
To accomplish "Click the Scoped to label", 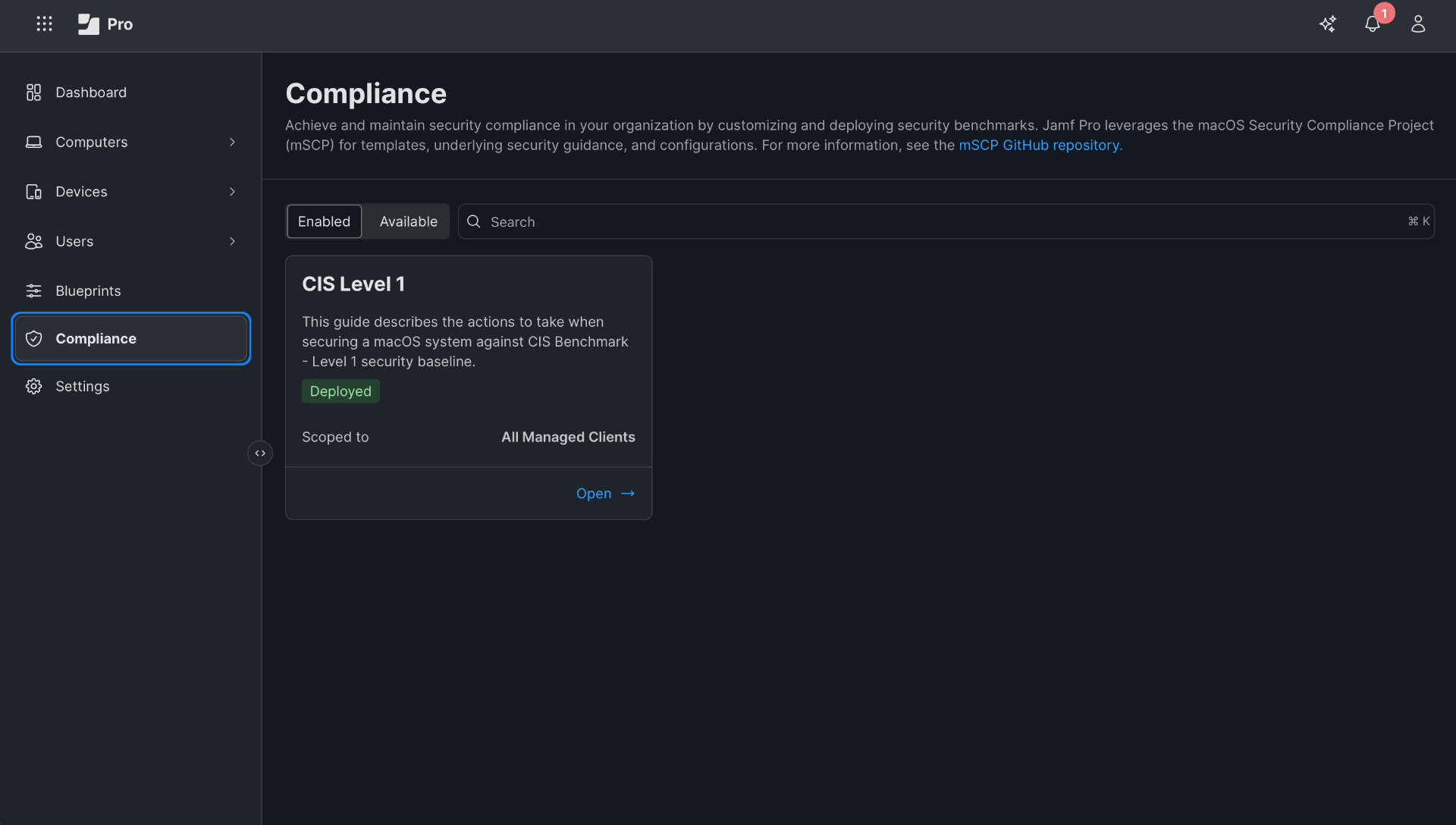I will click(x=335, y=438).
